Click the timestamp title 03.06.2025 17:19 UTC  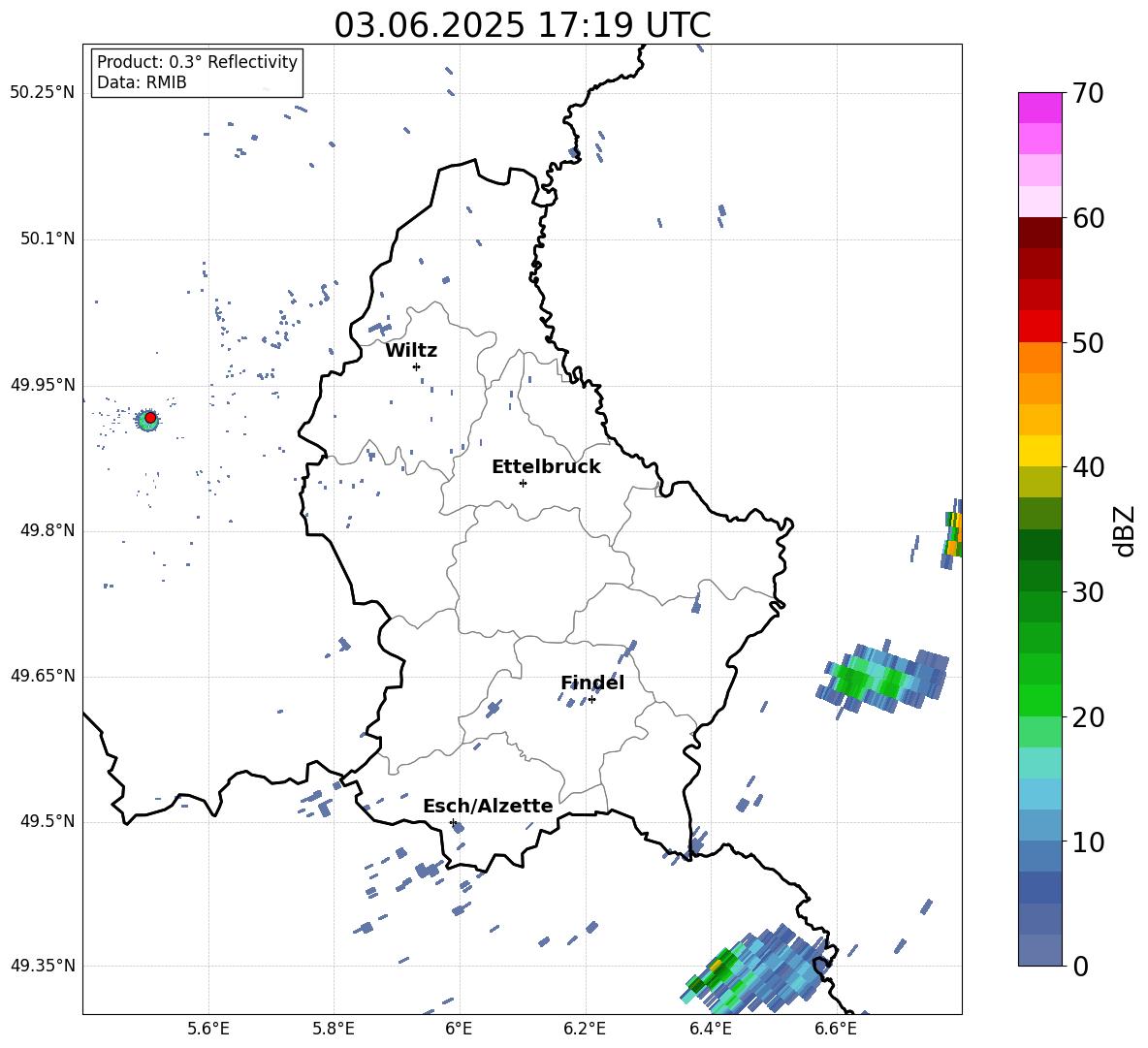point(523,25)
